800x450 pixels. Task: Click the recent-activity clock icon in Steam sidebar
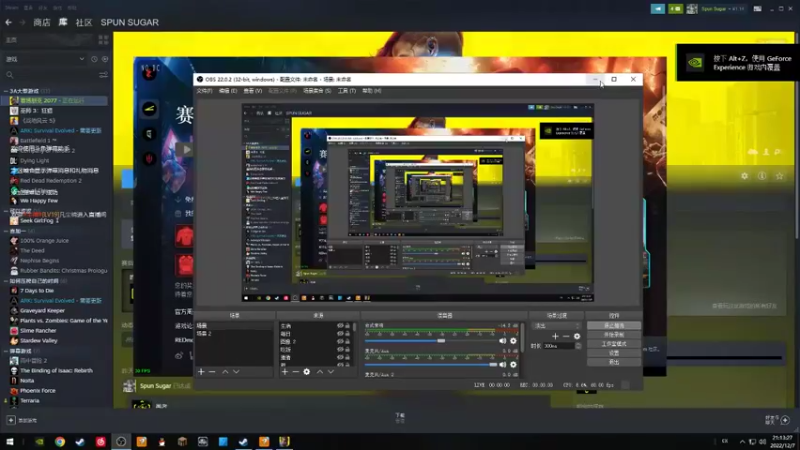point(94,59)
